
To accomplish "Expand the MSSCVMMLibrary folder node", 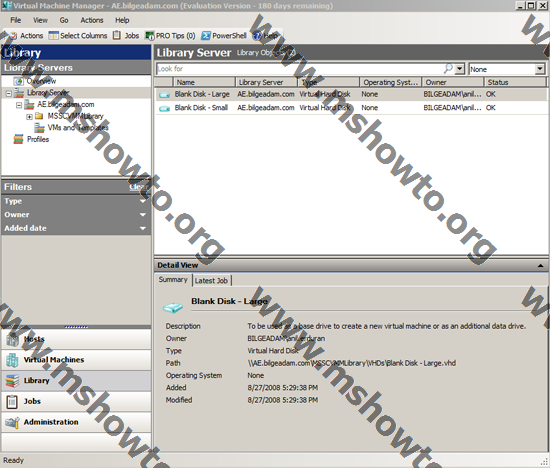I will tap(29, 116).
